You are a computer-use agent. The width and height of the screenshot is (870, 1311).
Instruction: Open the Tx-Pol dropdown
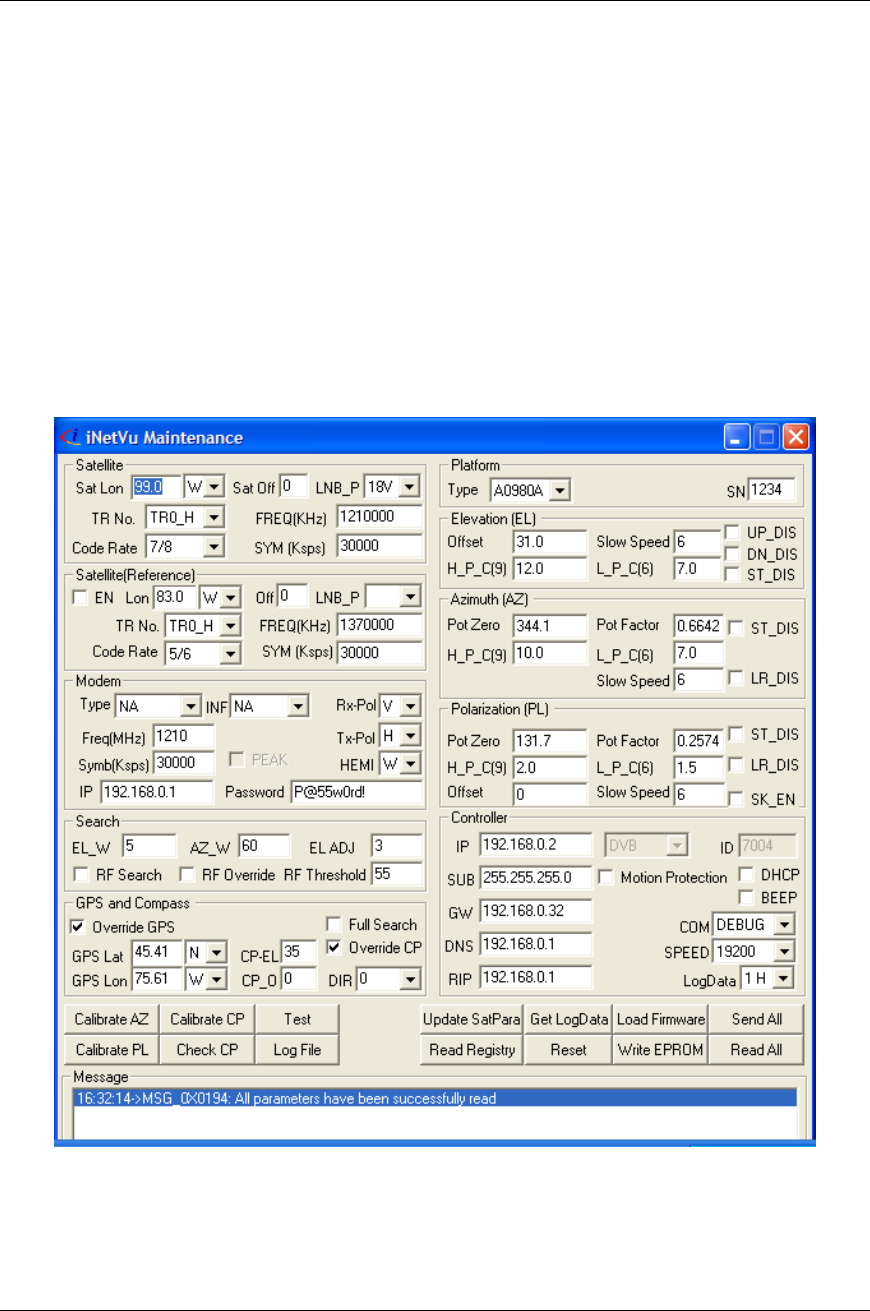click(411, 735)
